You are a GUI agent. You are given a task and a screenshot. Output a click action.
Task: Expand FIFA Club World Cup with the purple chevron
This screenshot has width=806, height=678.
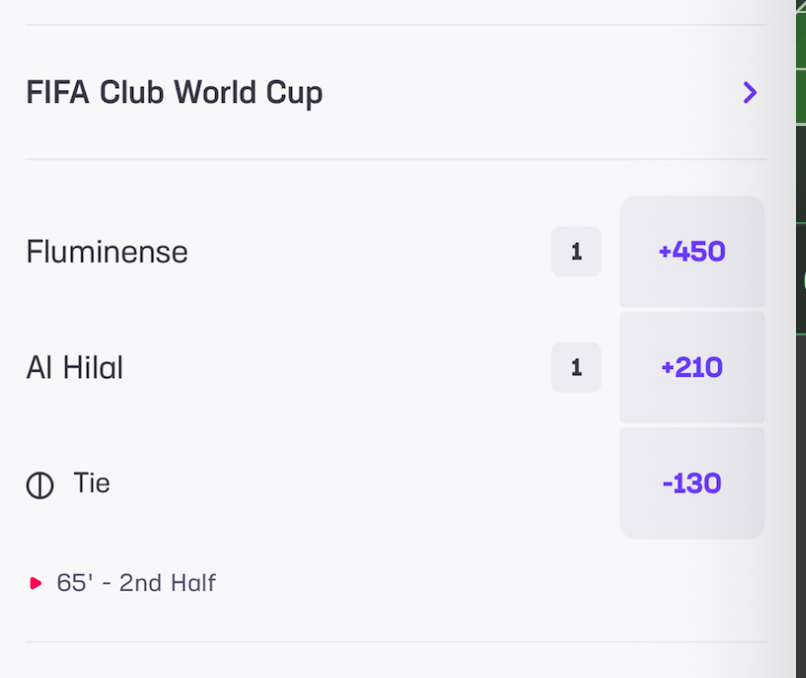tap(750, 93)
